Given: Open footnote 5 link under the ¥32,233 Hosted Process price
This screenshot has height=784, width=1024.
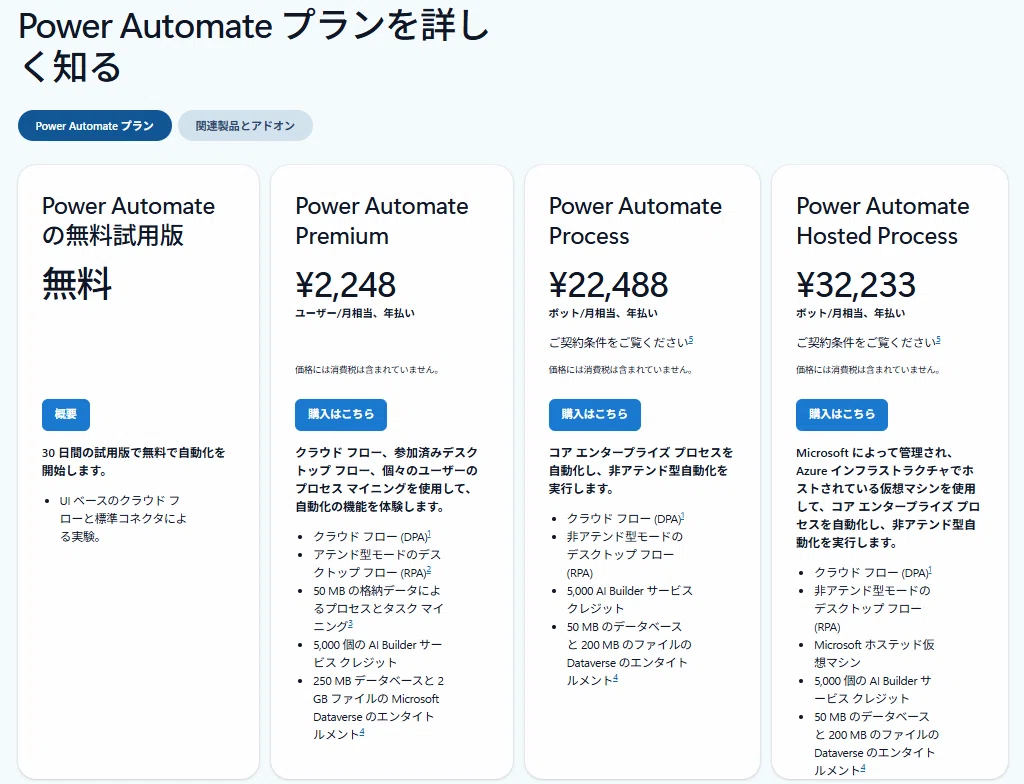Looking at the screenshot, I should click(938, 340).
